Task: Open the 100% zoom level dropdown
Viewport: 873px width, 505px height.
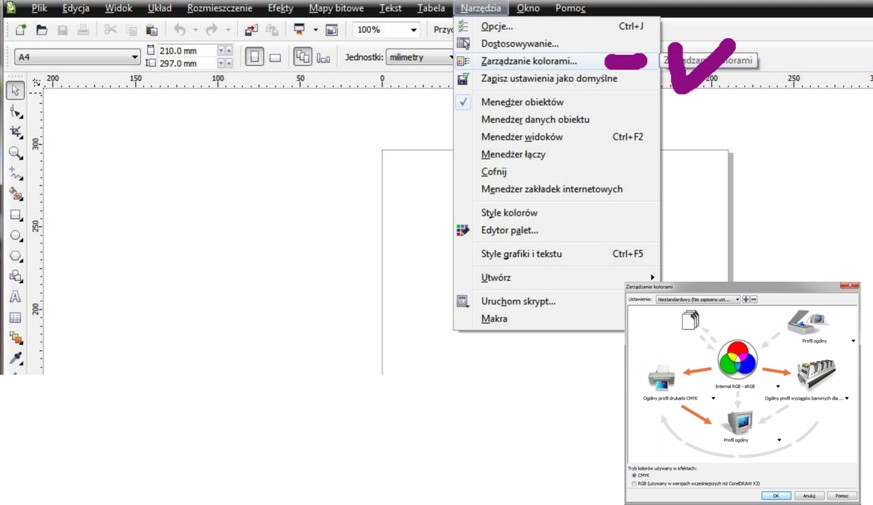Action: [x=413, y=30]
